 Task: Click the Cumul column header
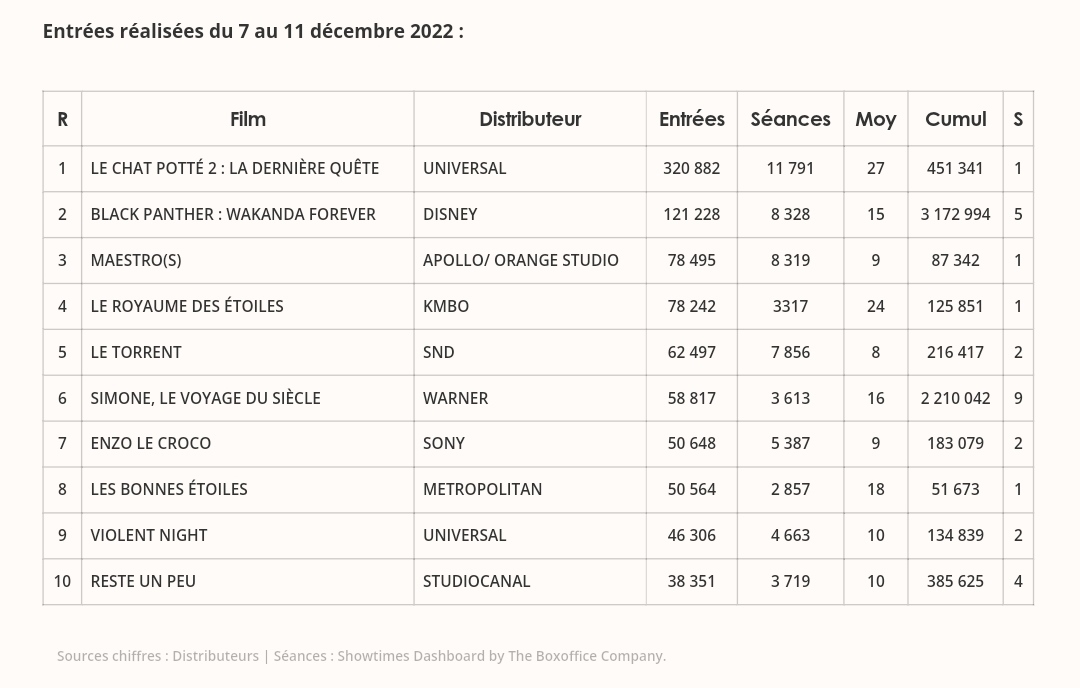(955, 119)
